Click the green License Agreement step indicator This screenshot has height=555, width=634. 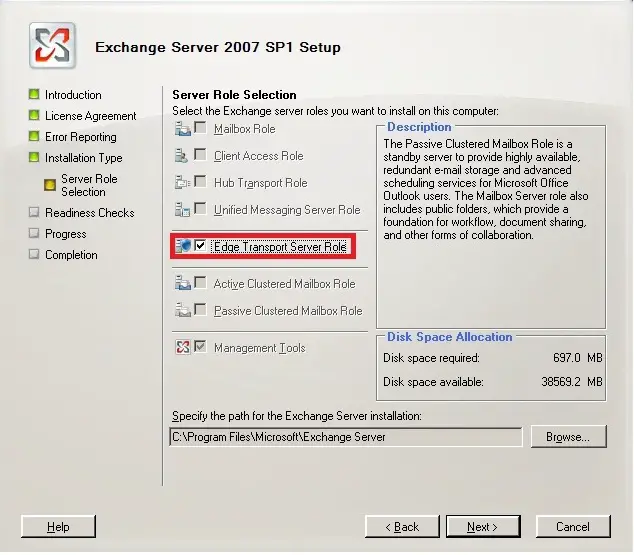tap(34, 115)
